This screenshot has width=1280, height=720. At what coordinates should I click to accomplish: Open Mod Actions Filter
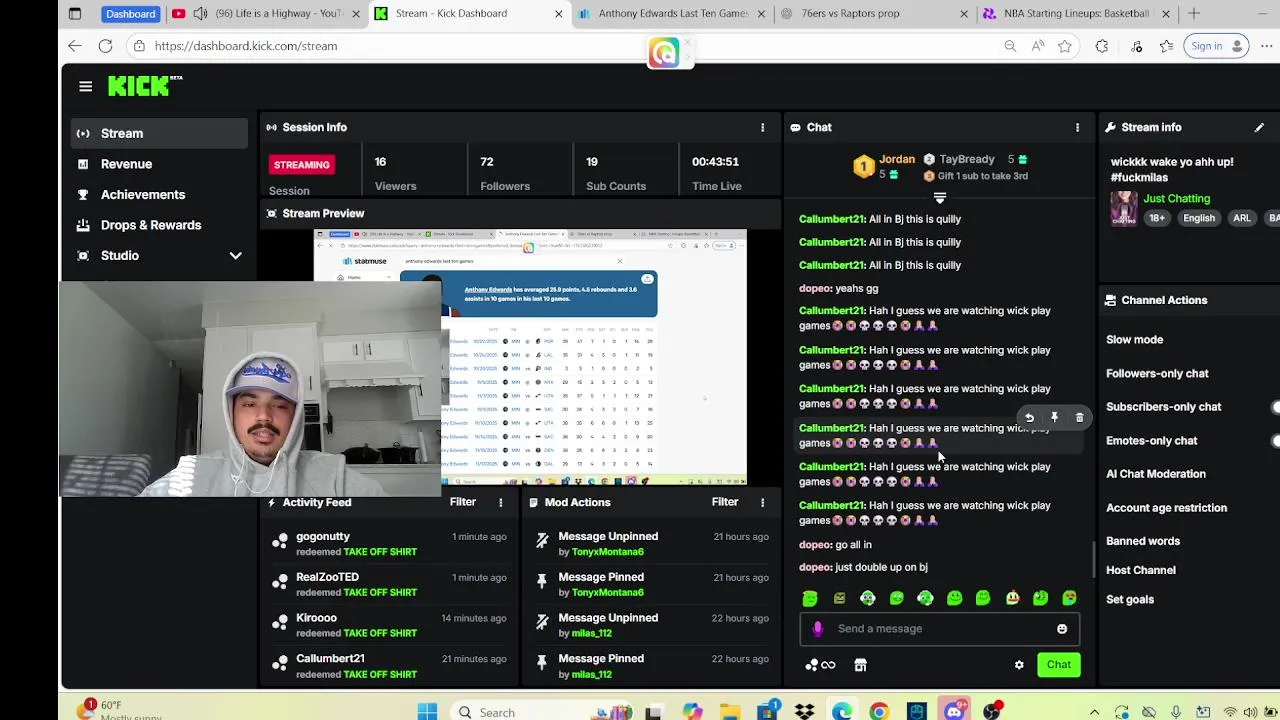coord(724,502)
